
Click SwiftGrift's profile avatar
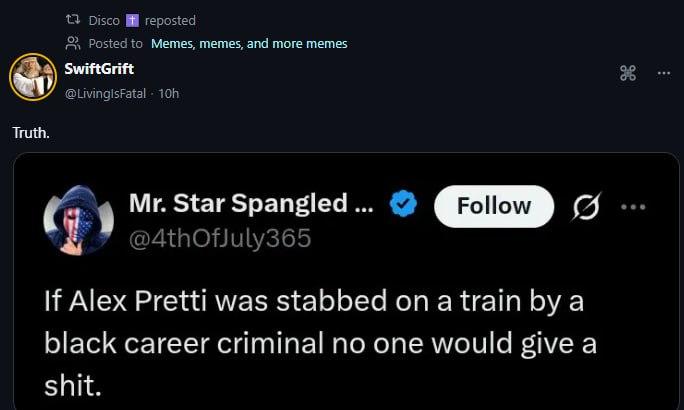pyautogui.click(x=32, y=77)
